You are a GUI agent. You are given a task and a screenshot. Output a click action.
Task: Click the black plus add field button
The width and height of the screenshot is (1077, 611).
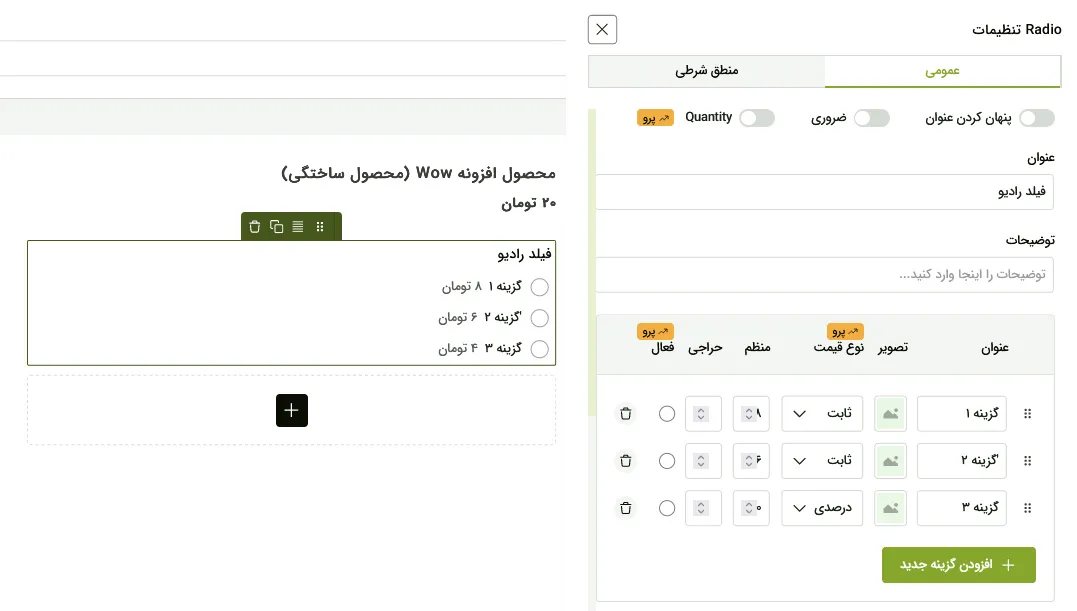pos(292,411)
